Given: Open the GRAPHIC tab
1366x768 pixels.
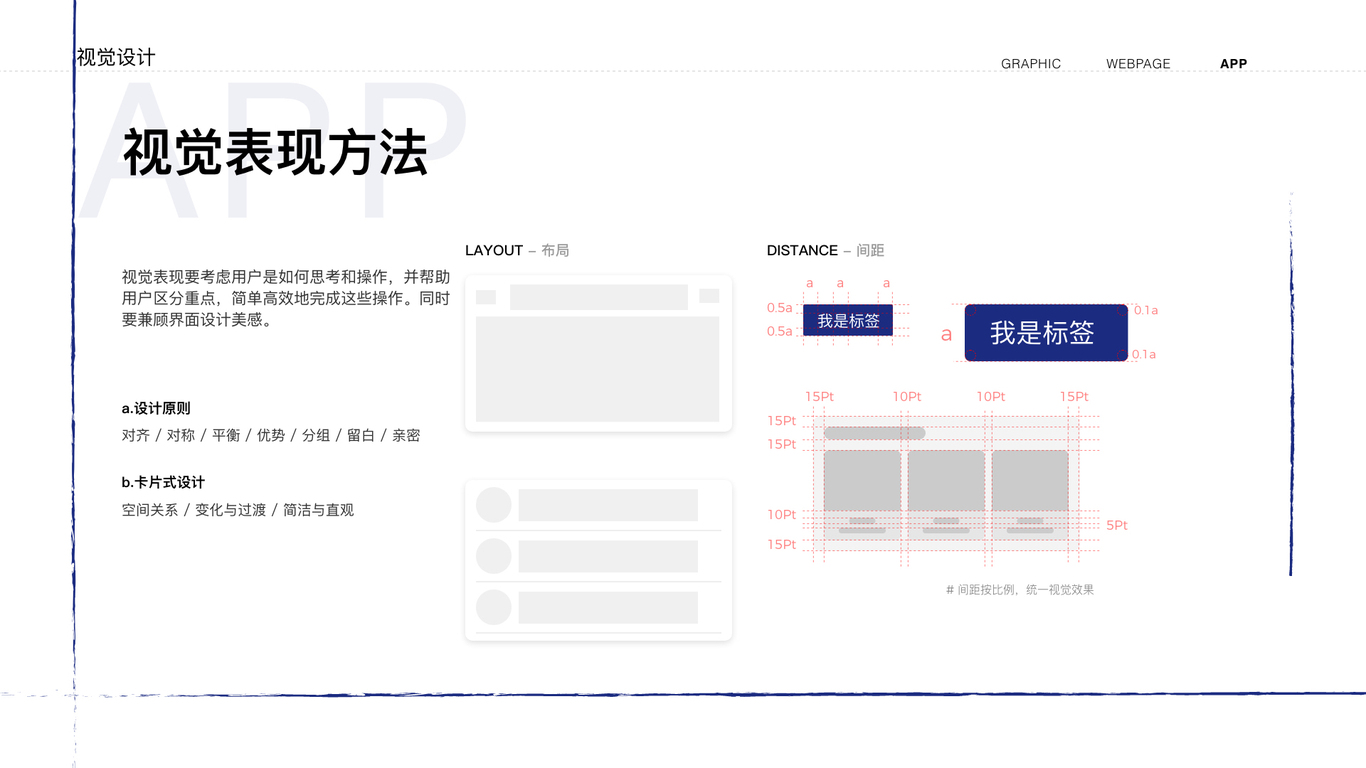Looking at the screenshot, I should pyautogui.click(x=1031, y=64).
